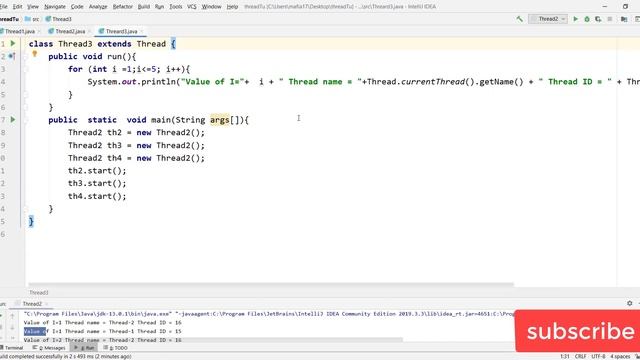Click Thread3 breadcrumb below the editor
This screenshot has height=360, width=640.
39,293
